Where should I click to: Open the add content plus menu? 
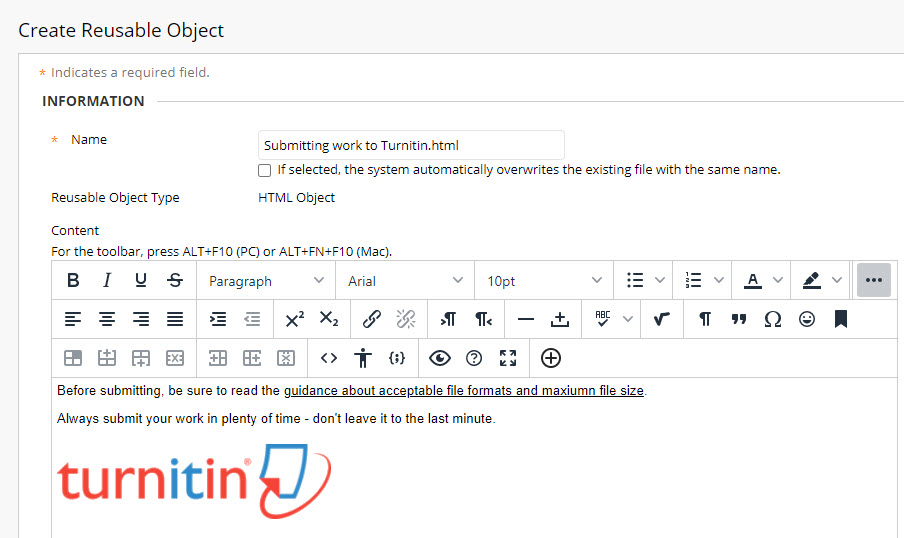point(551,358)
